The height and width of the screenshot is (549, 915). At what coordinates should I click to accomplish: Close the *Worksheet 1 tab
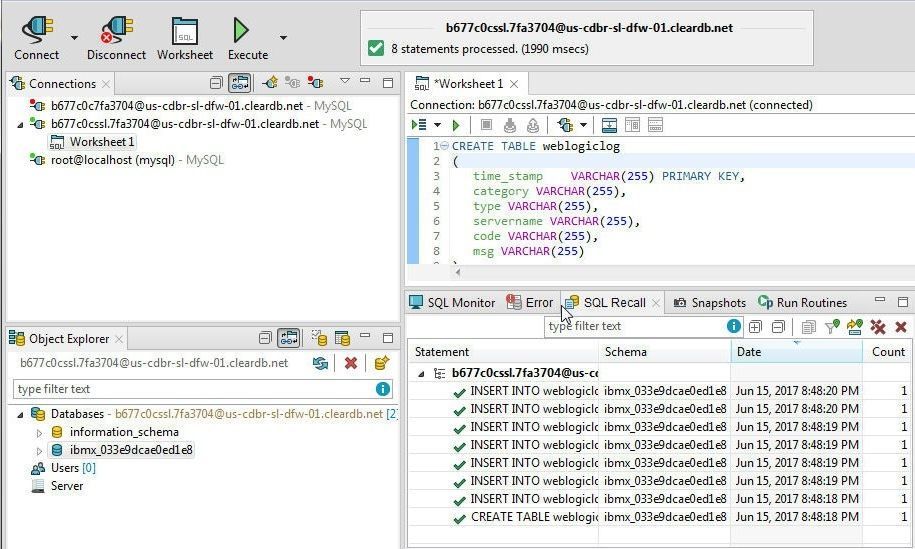[514, 84]
